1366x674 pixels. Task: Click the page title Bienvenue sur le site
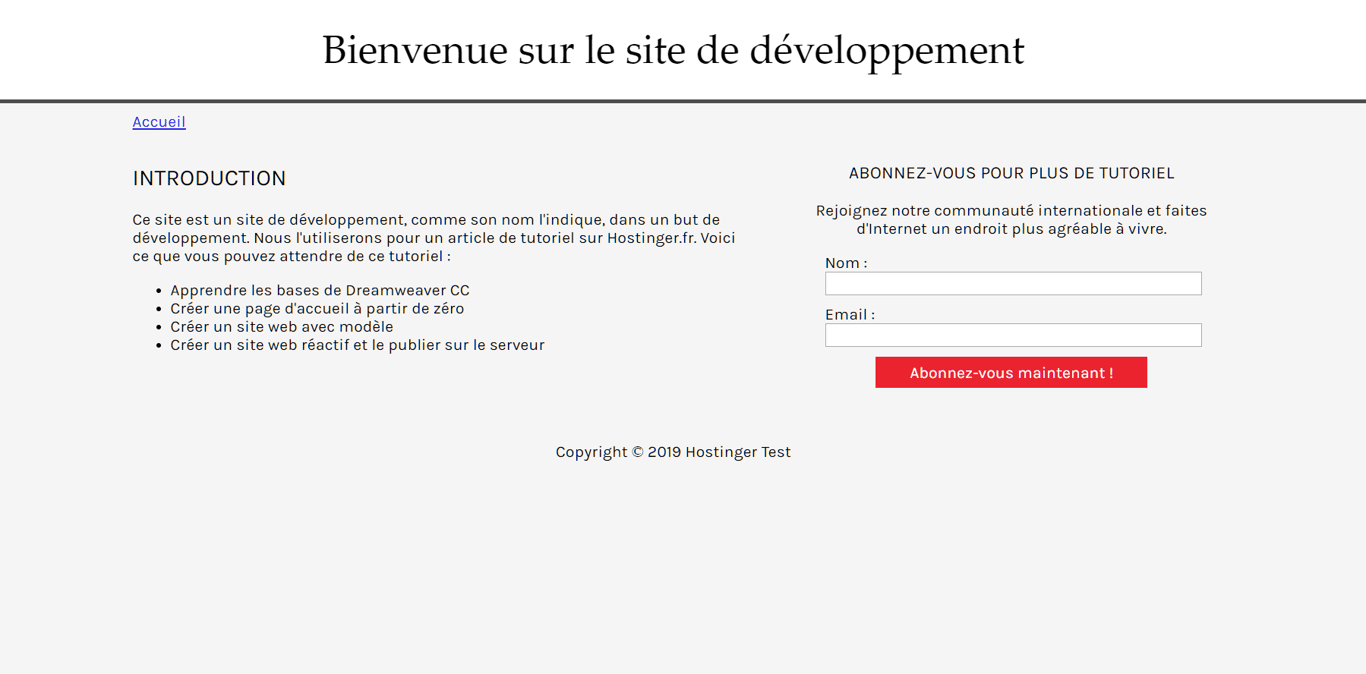pos(672,48)
